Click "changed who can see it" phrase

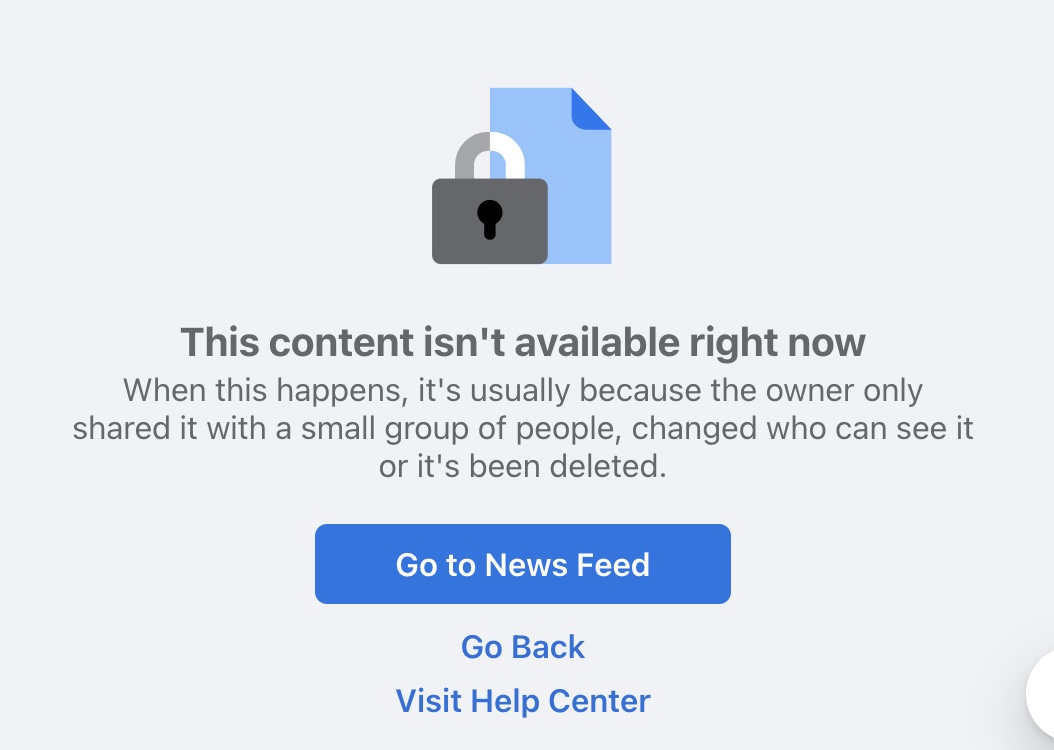(x=803, y=429)
